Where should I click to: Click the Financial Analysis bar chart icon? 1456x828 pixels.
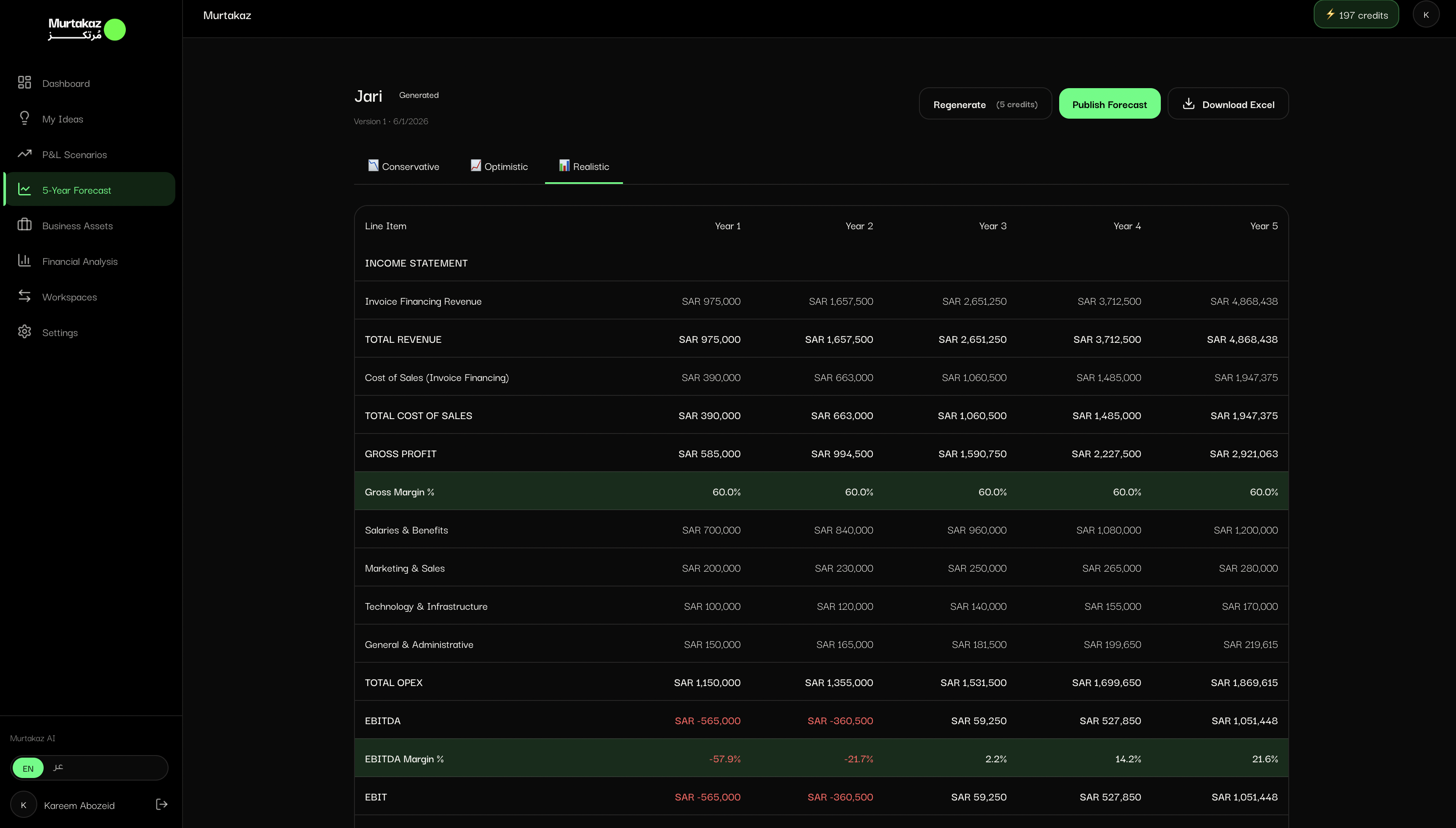pos(25,261)
